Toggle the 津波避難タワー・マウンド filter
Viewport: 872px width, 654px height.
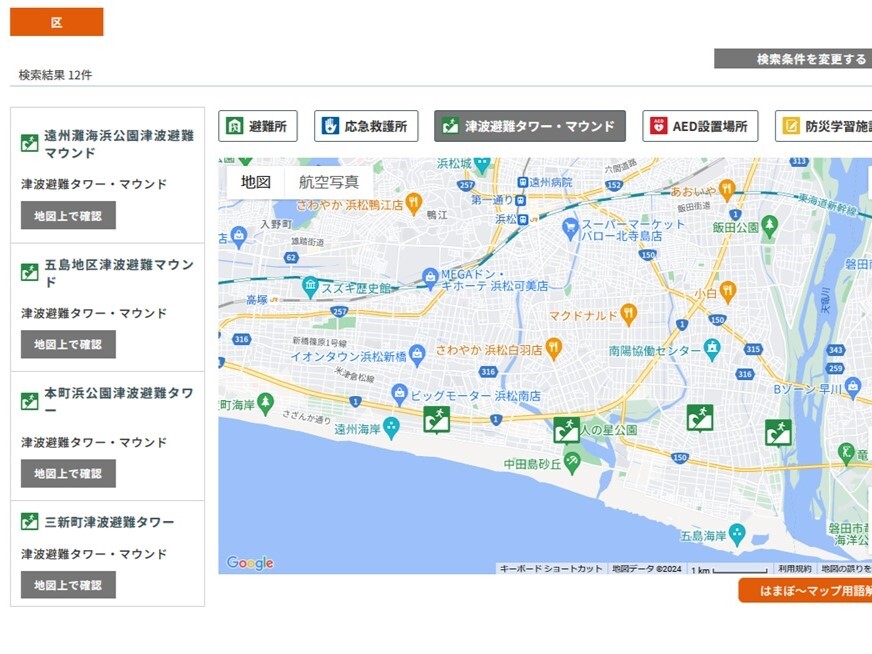530,126
